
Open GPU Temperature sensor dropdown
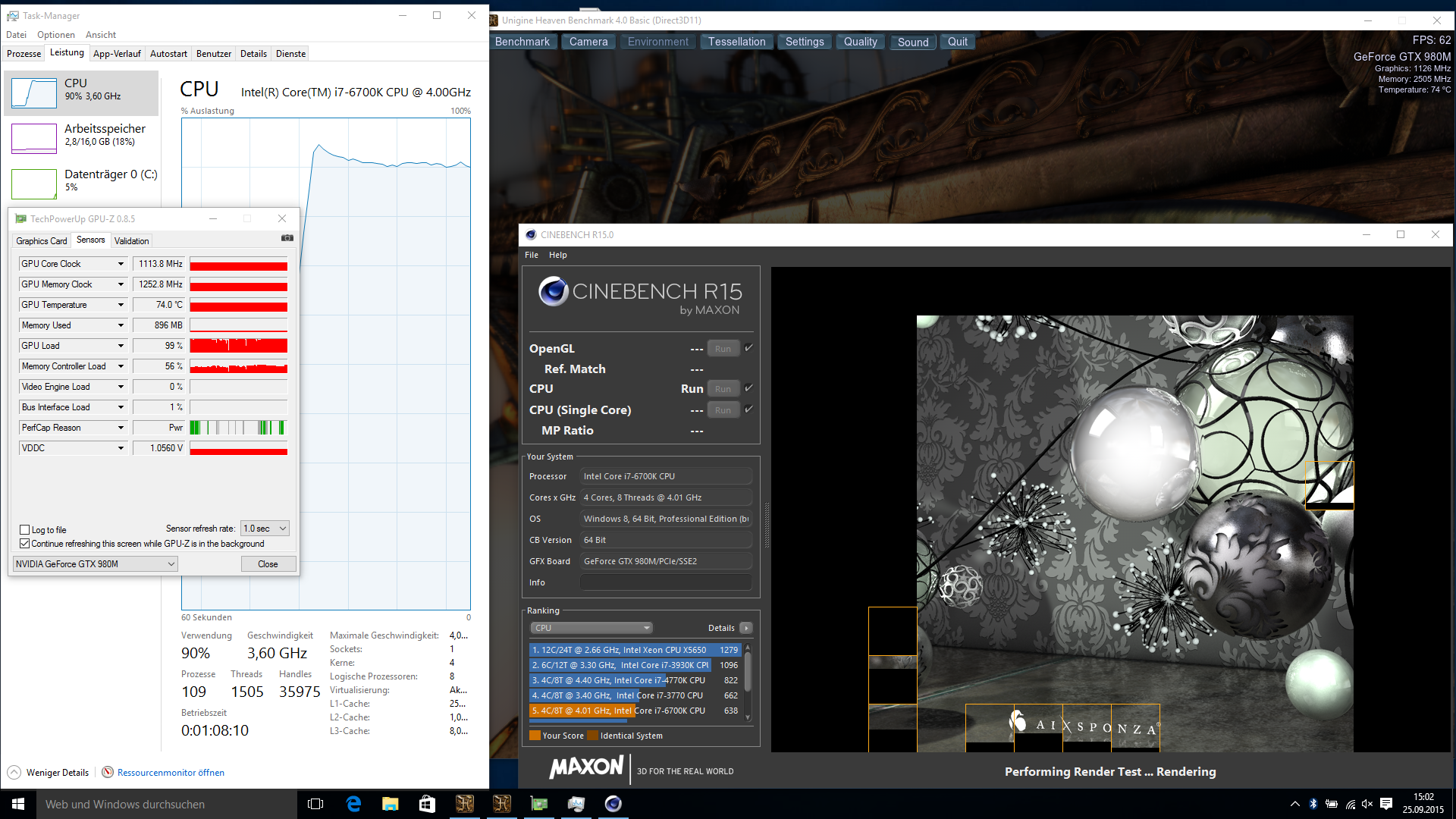coord(120,305)
